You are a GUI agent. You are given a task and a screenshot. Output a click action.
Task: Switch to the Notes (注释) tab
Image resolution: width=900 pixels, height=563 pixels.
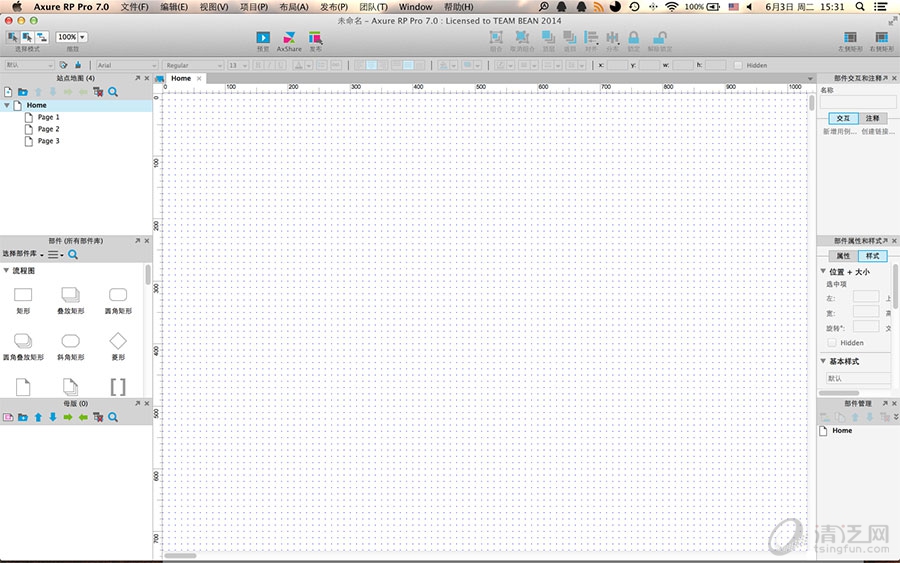(872, 118)
